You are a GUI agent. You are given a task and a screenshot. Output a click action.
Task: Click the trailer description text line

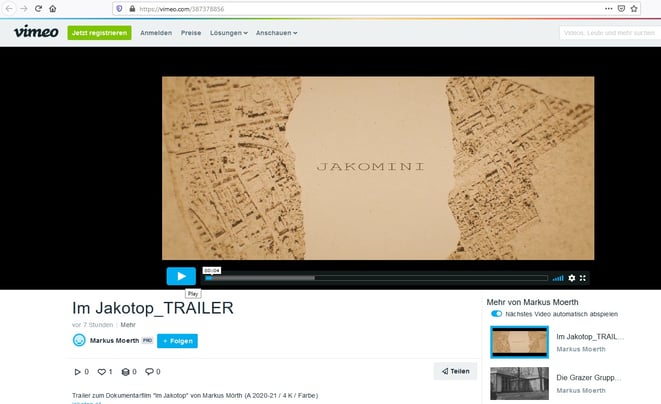click(195, 396)
